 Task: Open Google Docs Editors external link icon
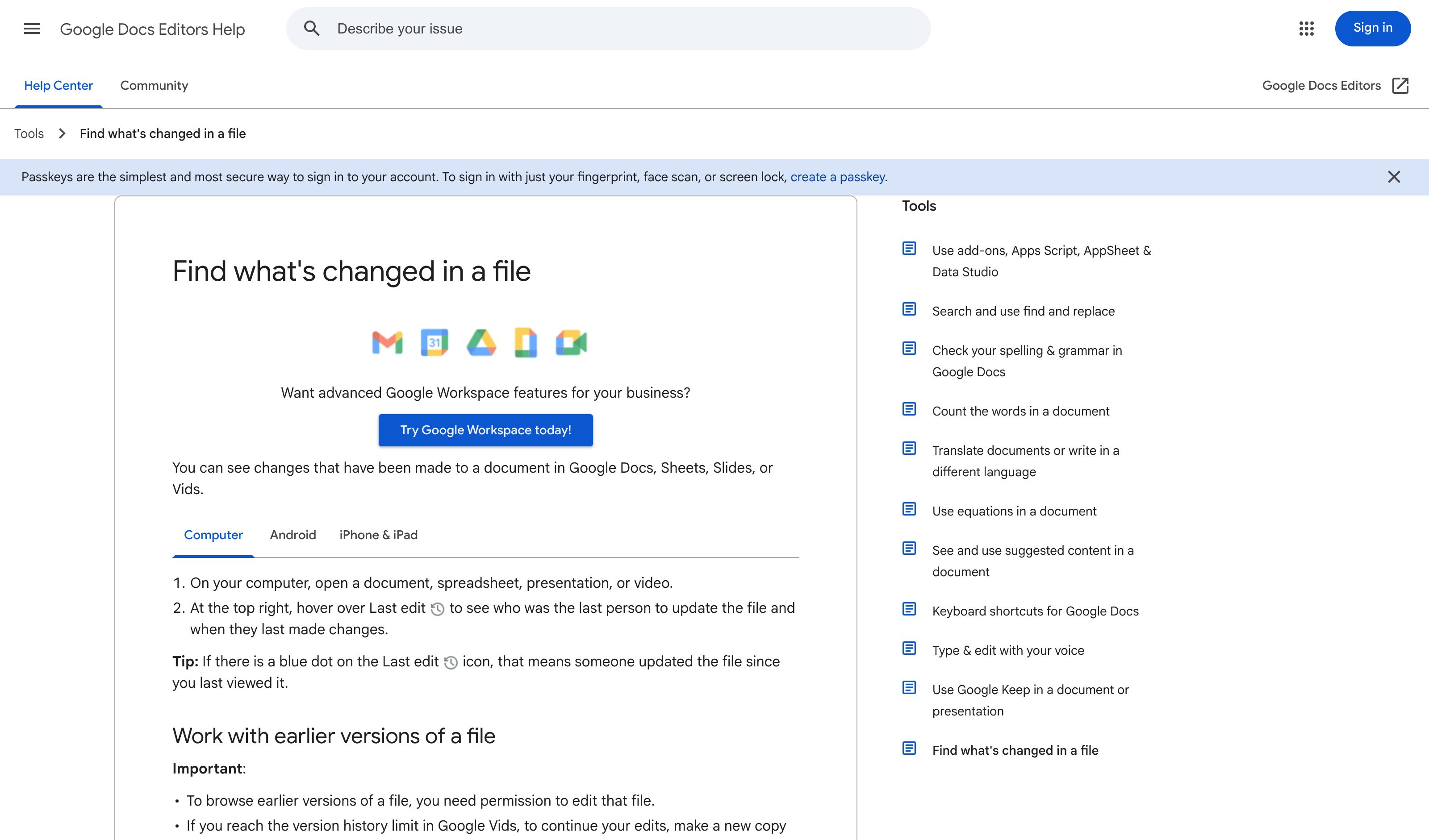[x=1400, y=86]
